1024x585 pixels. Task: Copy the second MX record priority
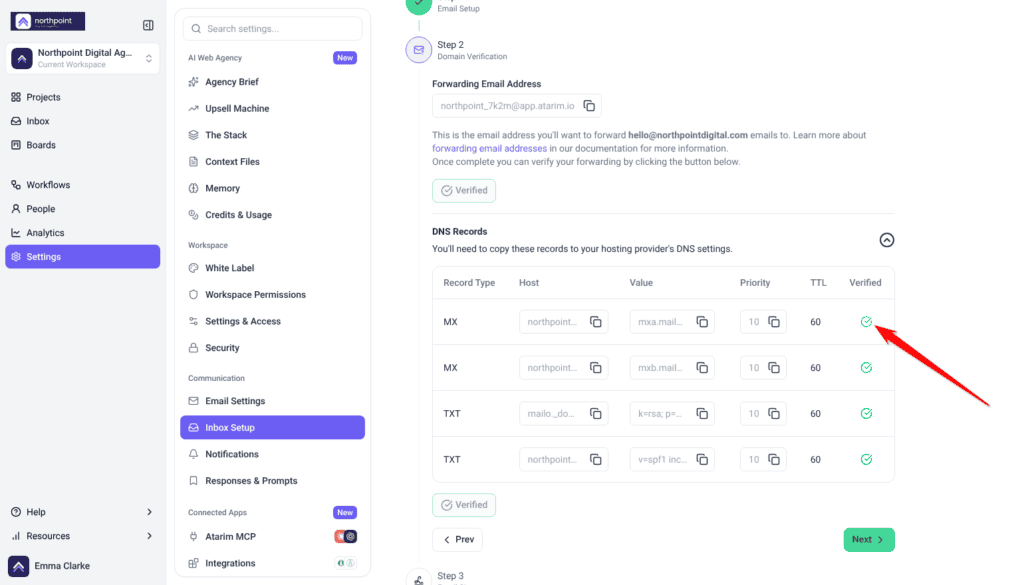774,368
